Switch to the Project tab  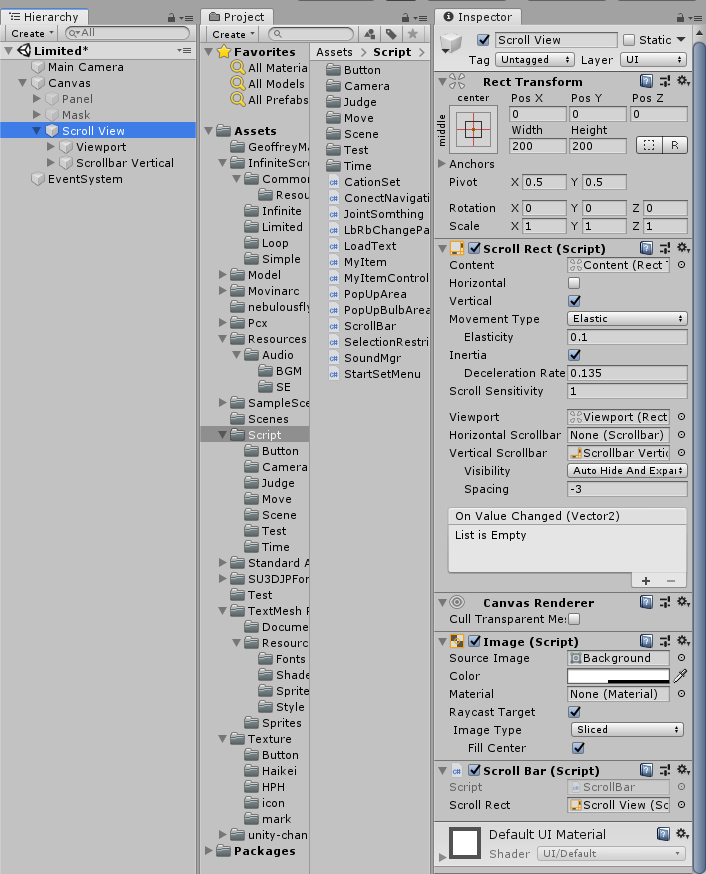[x=236, y=17]
